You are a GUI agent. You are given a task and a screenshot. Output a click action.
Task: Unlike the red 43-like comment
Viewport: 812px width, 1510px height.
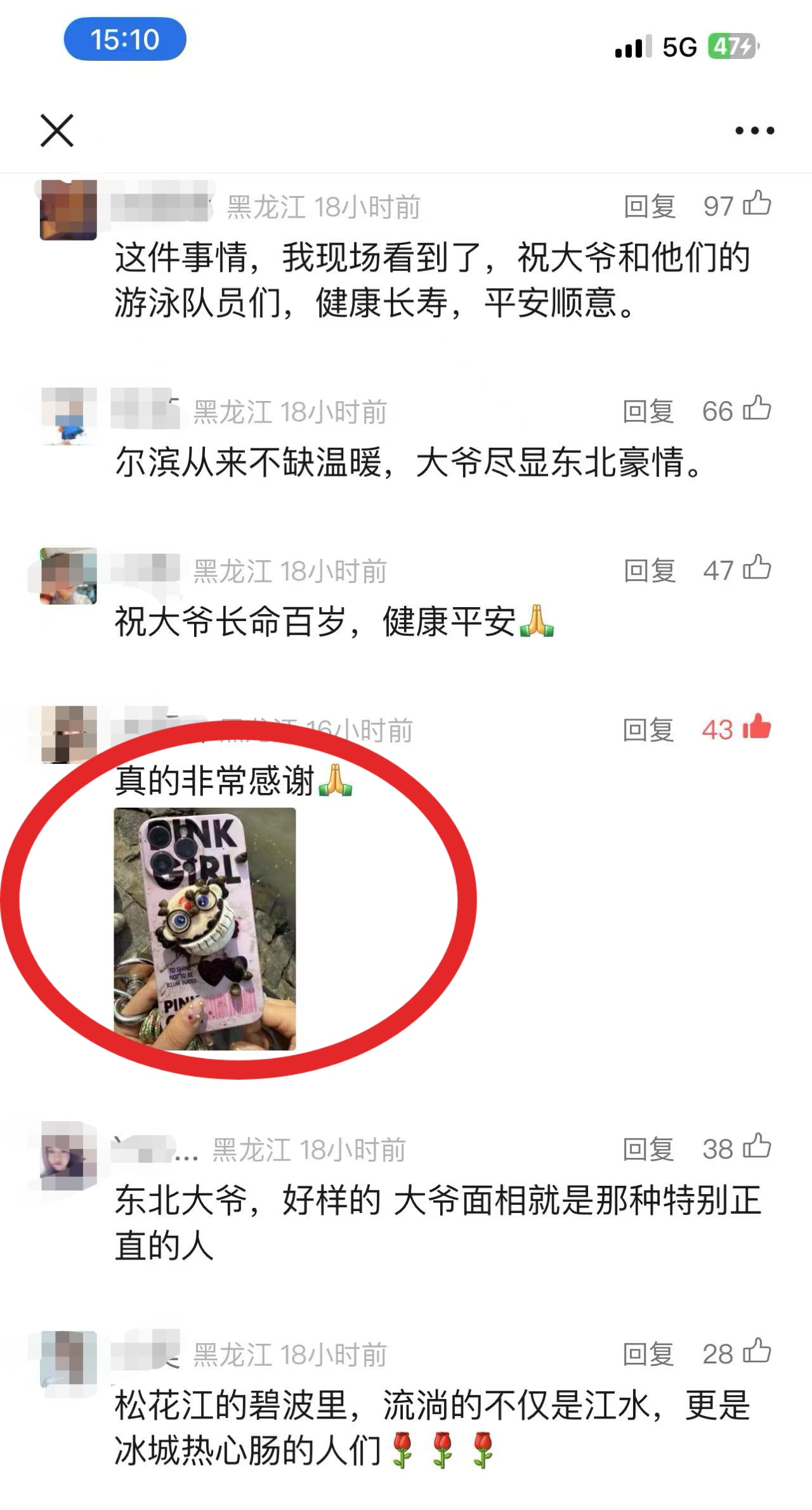point(757,728)
